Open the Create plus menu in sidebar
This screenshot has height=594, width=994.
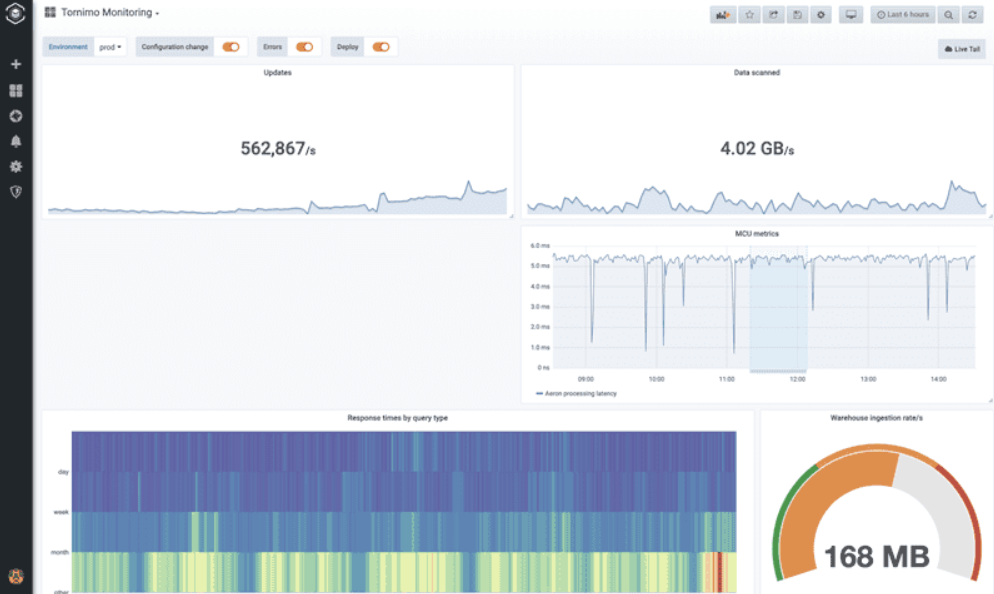point(16,64)
